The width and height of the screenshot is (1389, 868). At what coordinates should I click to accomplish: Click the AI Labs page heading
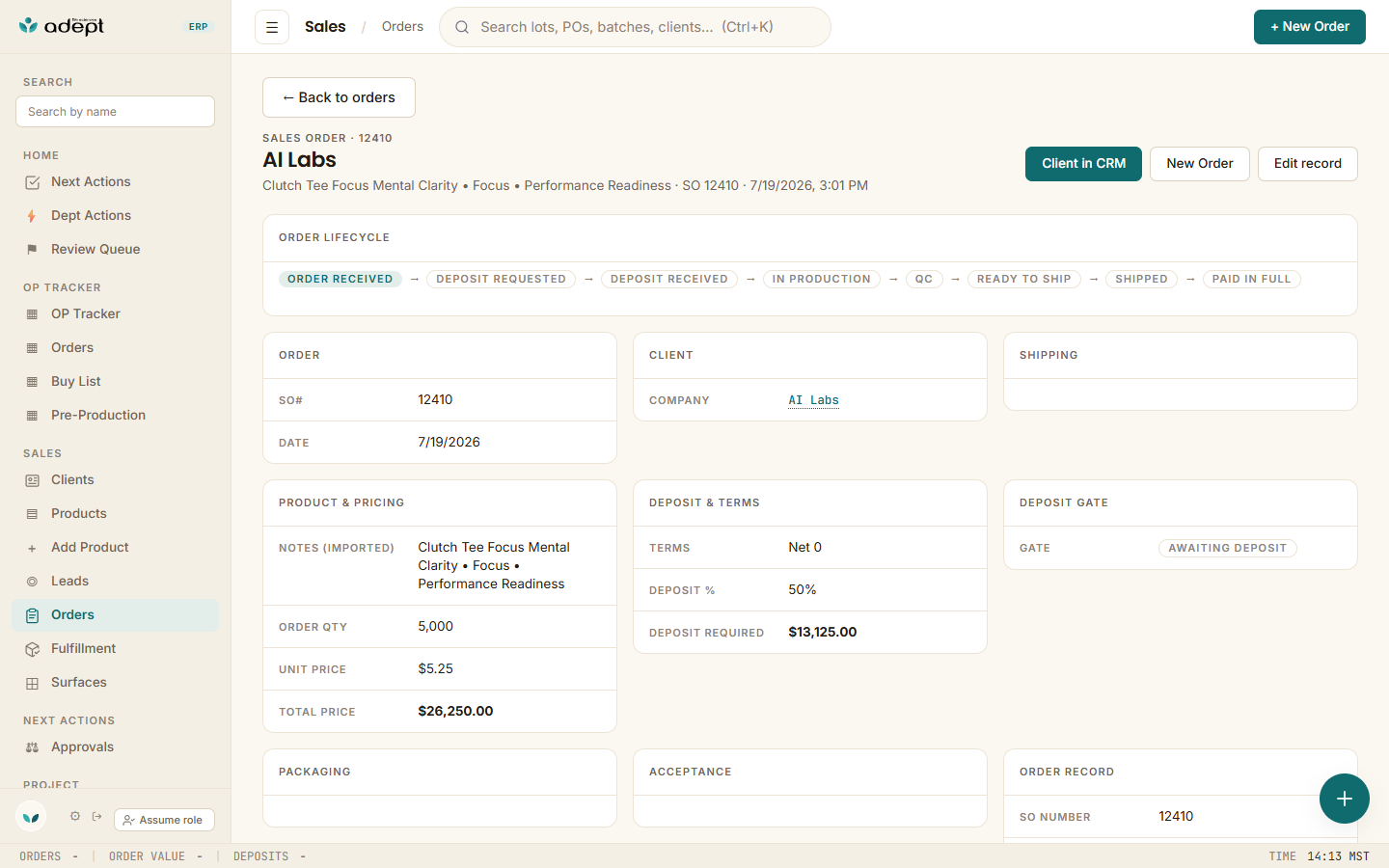[x=299, y=160]
